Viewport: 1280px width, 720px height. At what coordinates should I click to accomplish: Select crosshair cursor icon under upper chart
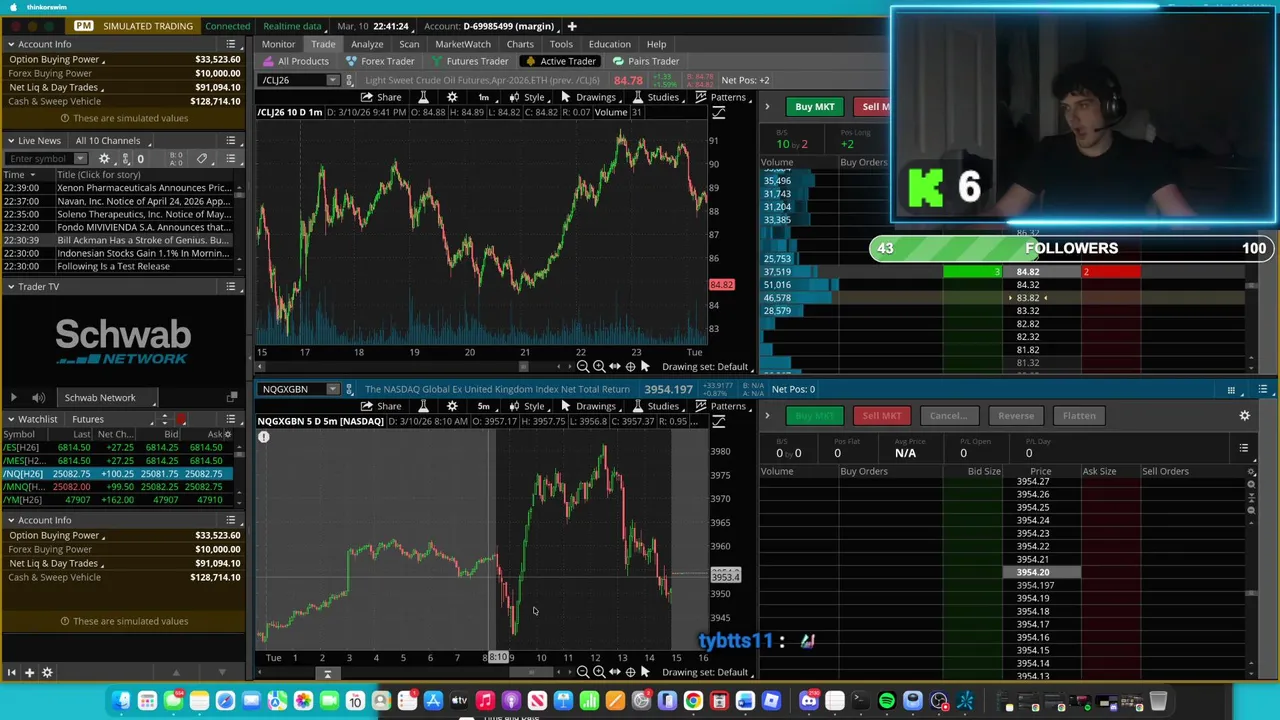[630, 367]
